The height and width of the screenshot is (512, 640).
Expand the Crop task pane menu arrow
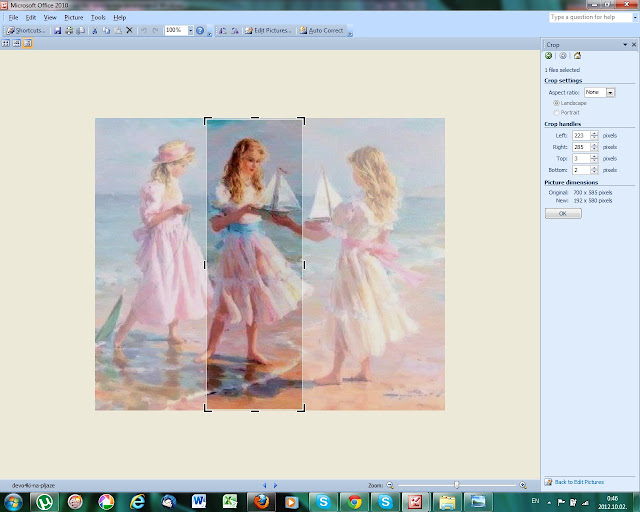pyautogui.click(x=626, y=45)
